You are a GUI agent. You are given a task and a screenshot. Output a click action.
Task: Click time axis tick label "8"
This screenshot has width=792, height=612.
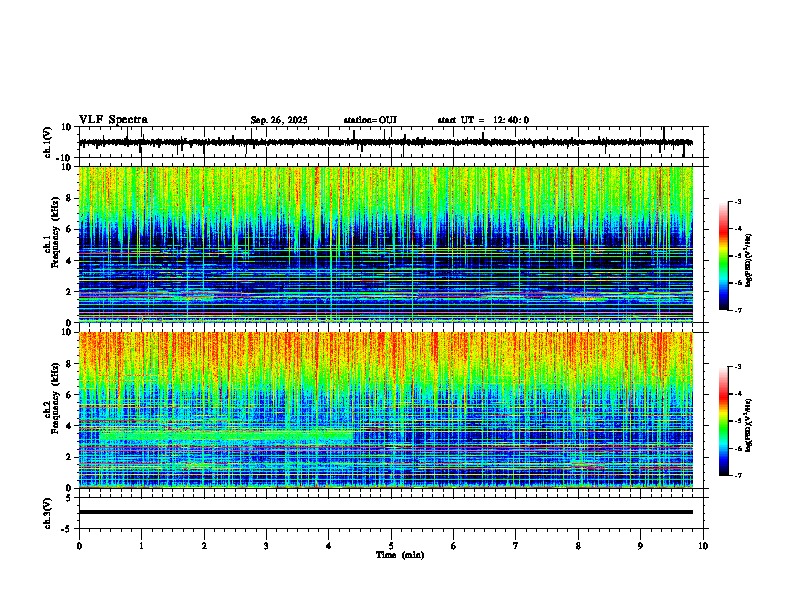578,546
